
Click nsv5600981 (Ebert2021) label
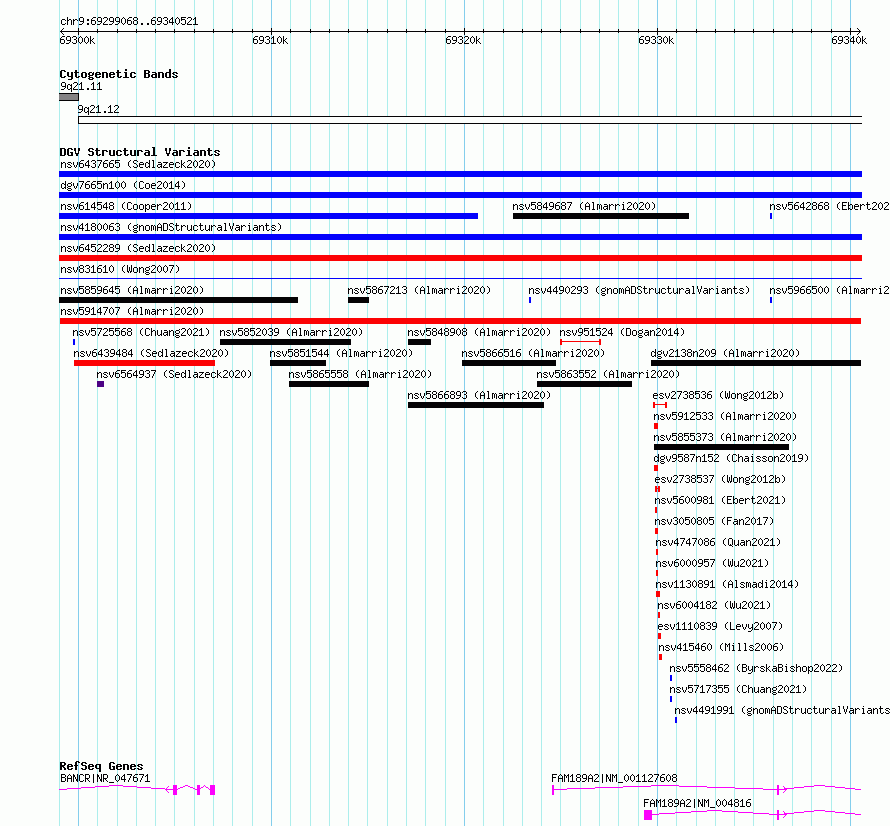[x=720, y=500]
